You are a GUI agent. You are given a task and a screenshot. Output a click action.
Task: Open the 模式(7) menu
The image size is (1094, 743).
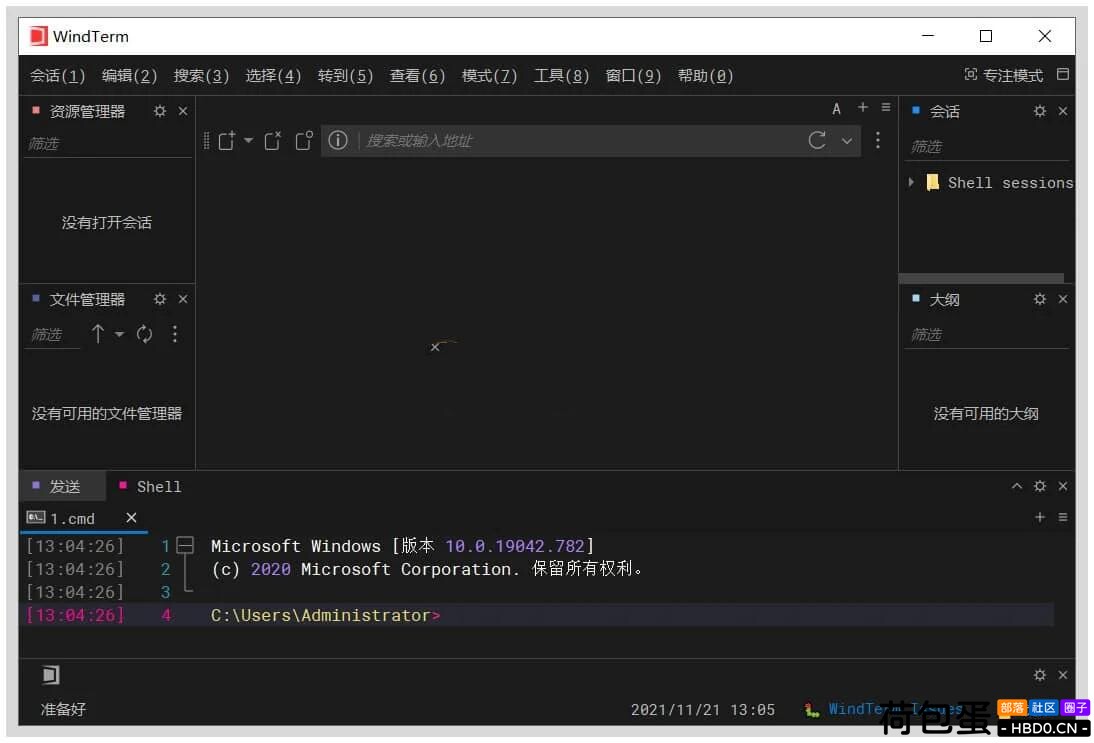point(489,75)
